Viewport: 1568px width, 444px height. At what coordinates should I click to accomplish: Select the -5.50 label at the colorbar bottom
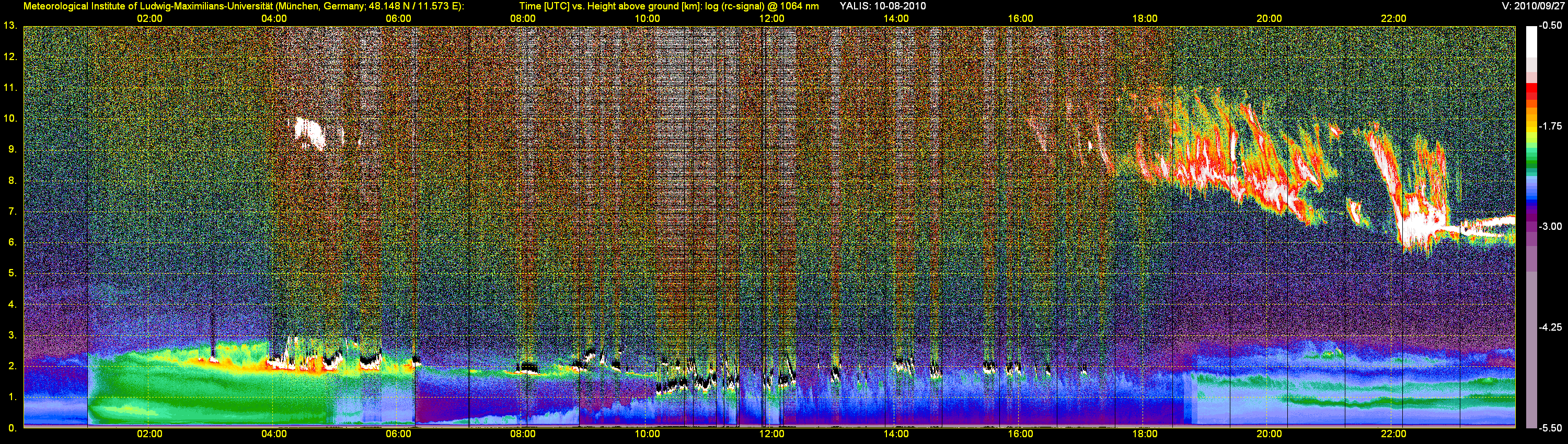pyautogui.click(x=1550, y=428)
